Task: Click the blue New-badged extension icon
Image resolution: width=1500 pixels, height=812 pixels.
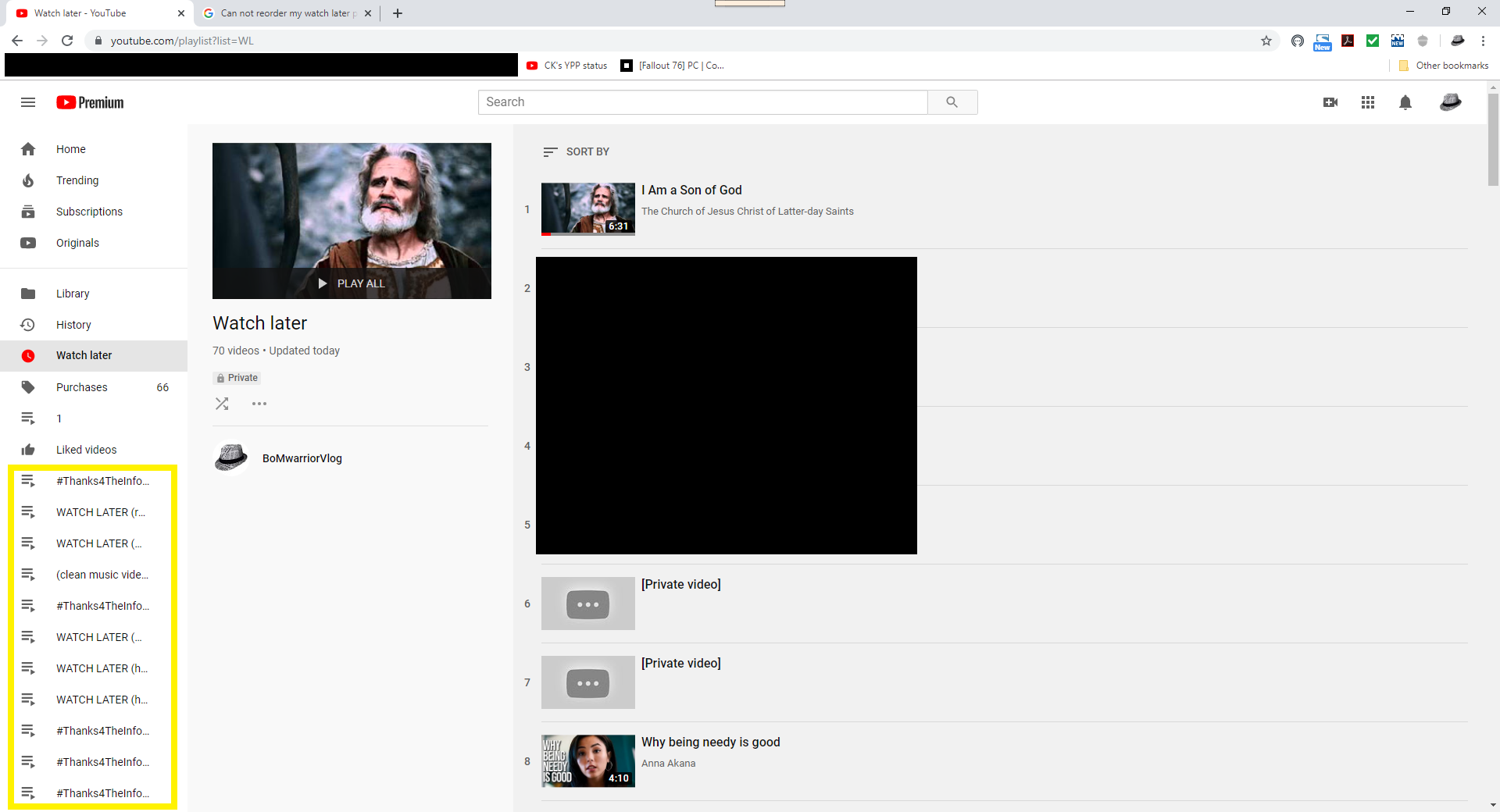Action: point(1323,41)
